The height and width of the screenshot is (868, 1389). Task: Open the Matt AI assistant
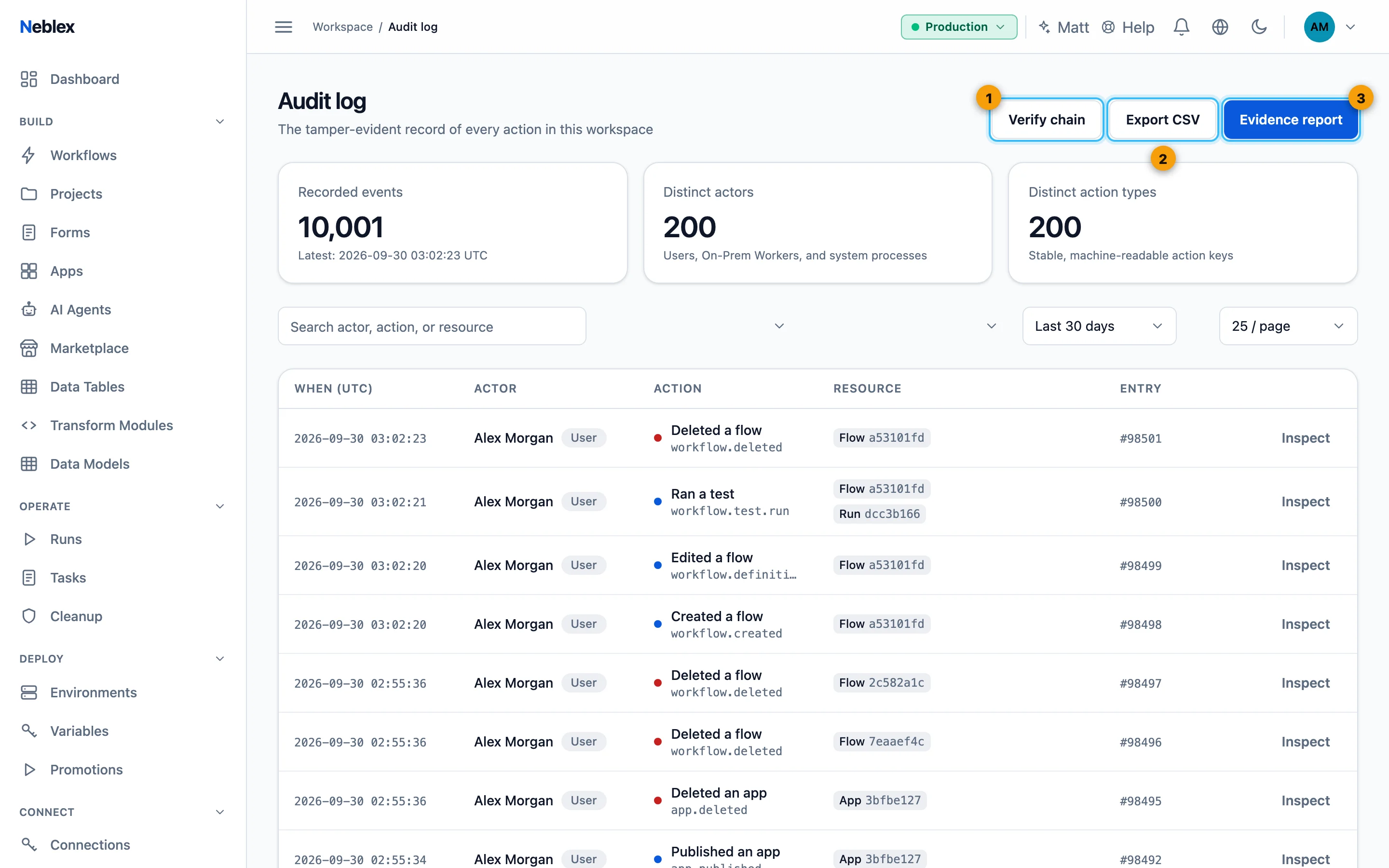(1063, 27)
